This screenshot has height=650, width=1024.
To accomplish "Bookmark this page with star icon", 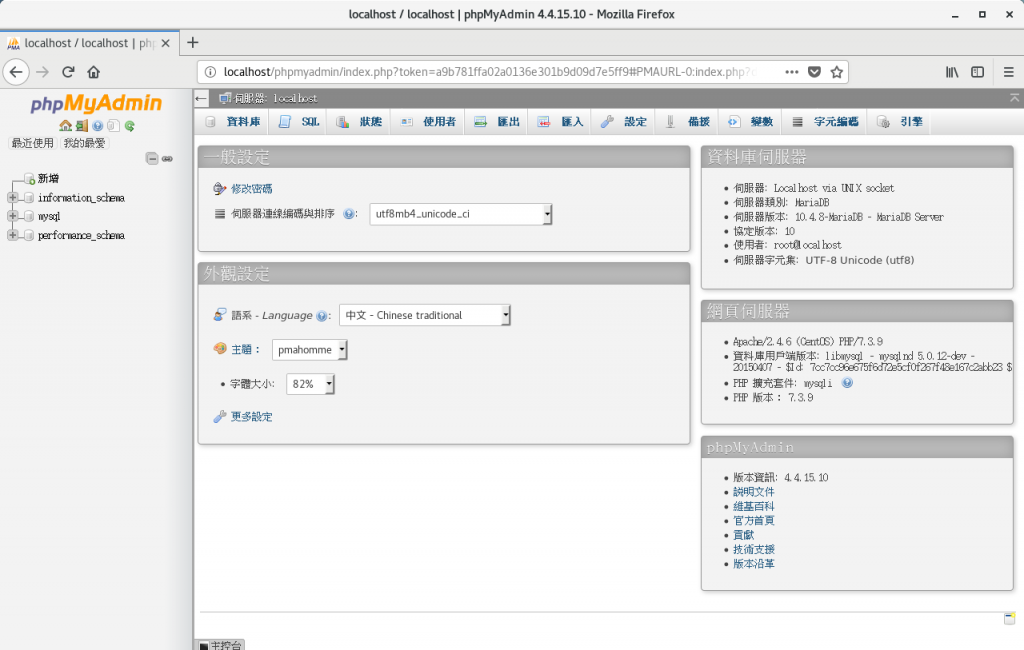I will click(837, 72).
